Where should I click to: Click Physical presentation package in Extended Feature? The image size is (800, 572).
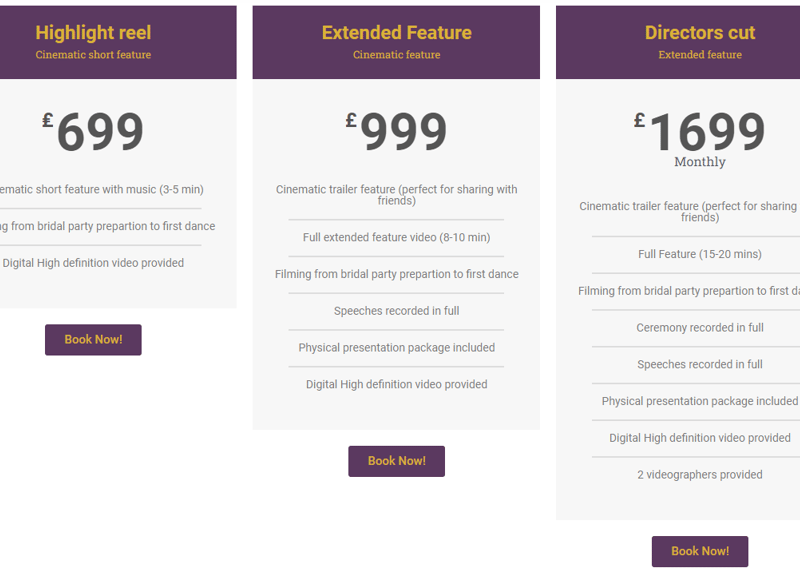pos(396,348)
